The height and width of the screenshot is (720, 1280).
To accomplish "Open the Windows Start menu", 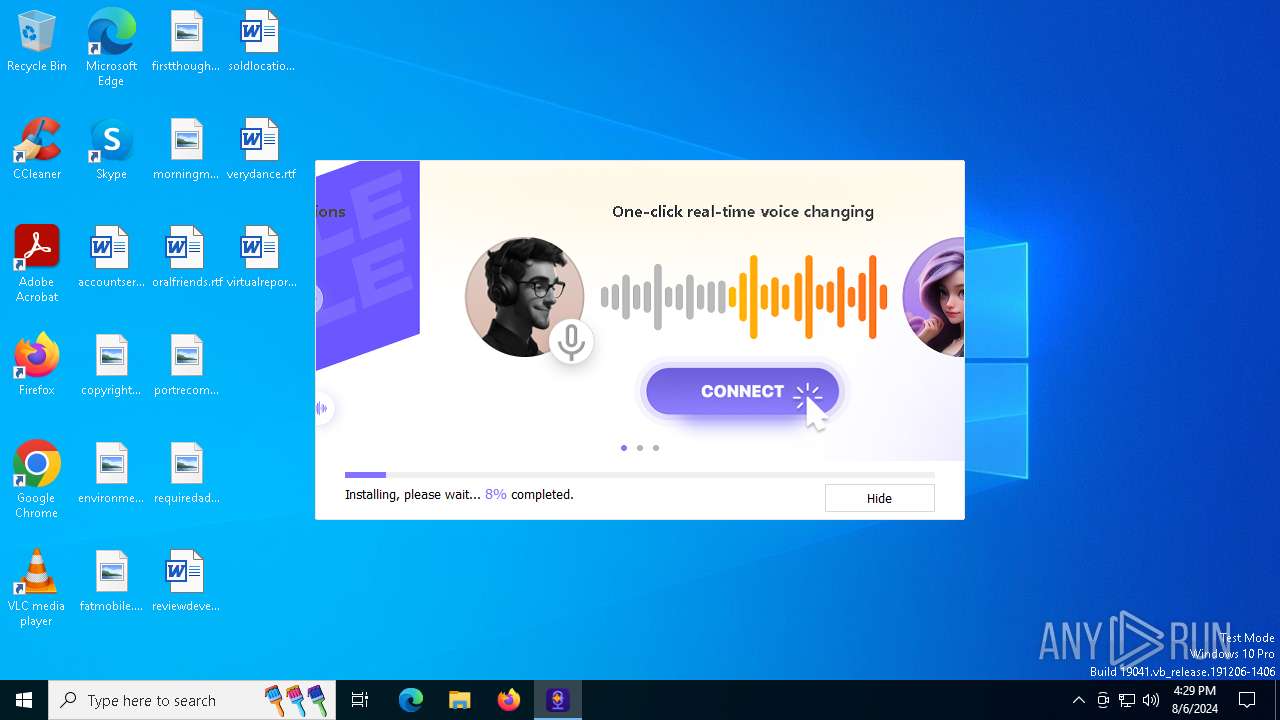I will click(x=24, y=700).
